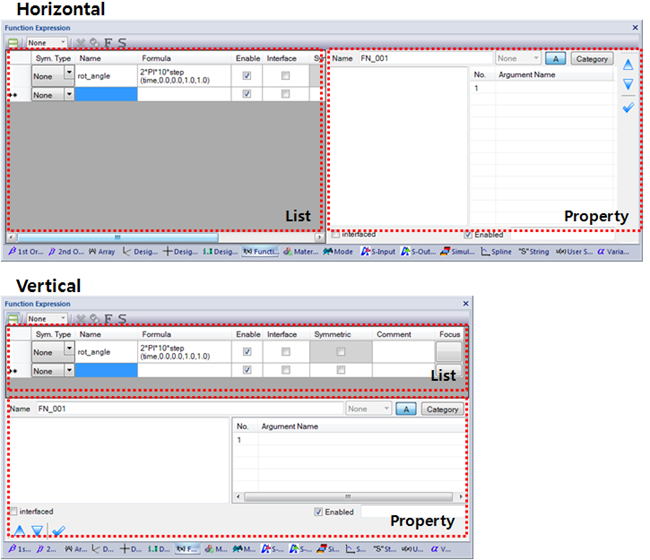The width and height of the screenshot is (650, 560).
Task: Toggle Enable in the new row, Vertical list
Action: click(x=247, y=370)
